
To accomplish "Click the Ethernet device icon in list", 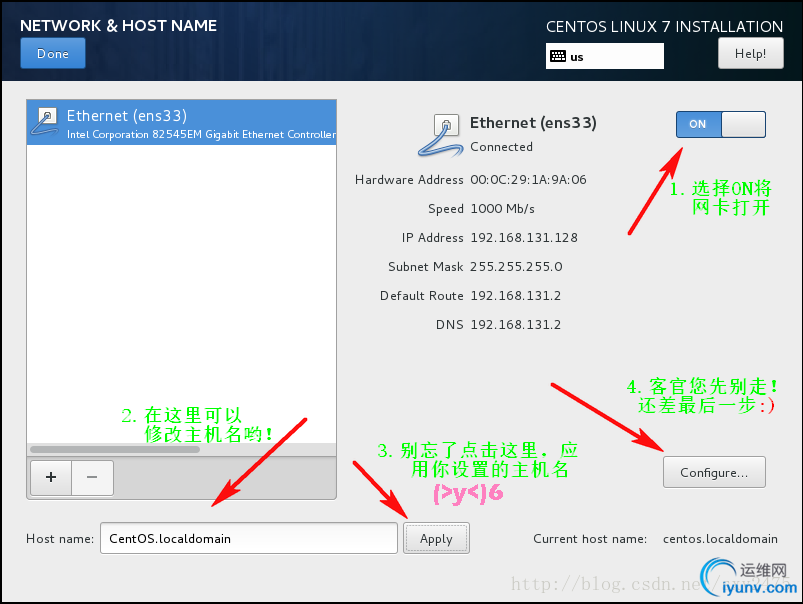I will point(45,121).
